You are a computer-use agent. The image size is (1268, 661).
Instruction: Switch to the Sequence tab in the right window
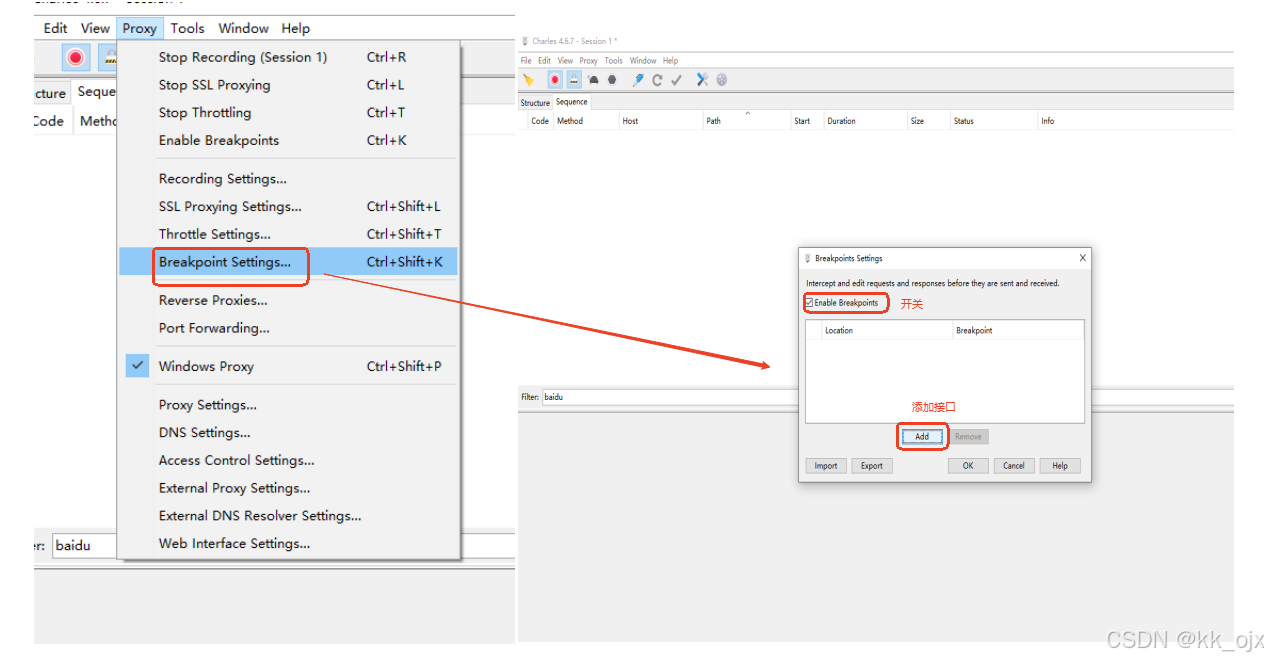(x=572, y=102)
